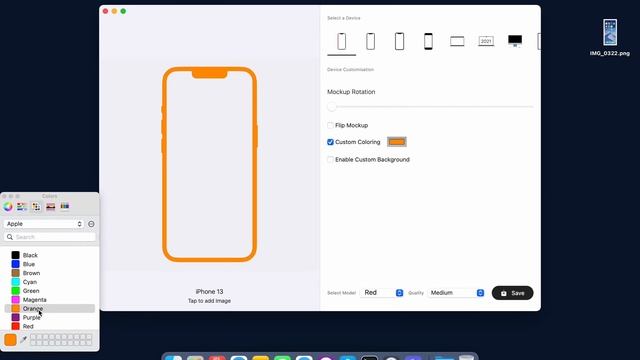640x360 pixels.
Task: Select the IMG_0322.png file on desktop
Action: [610, 38]
